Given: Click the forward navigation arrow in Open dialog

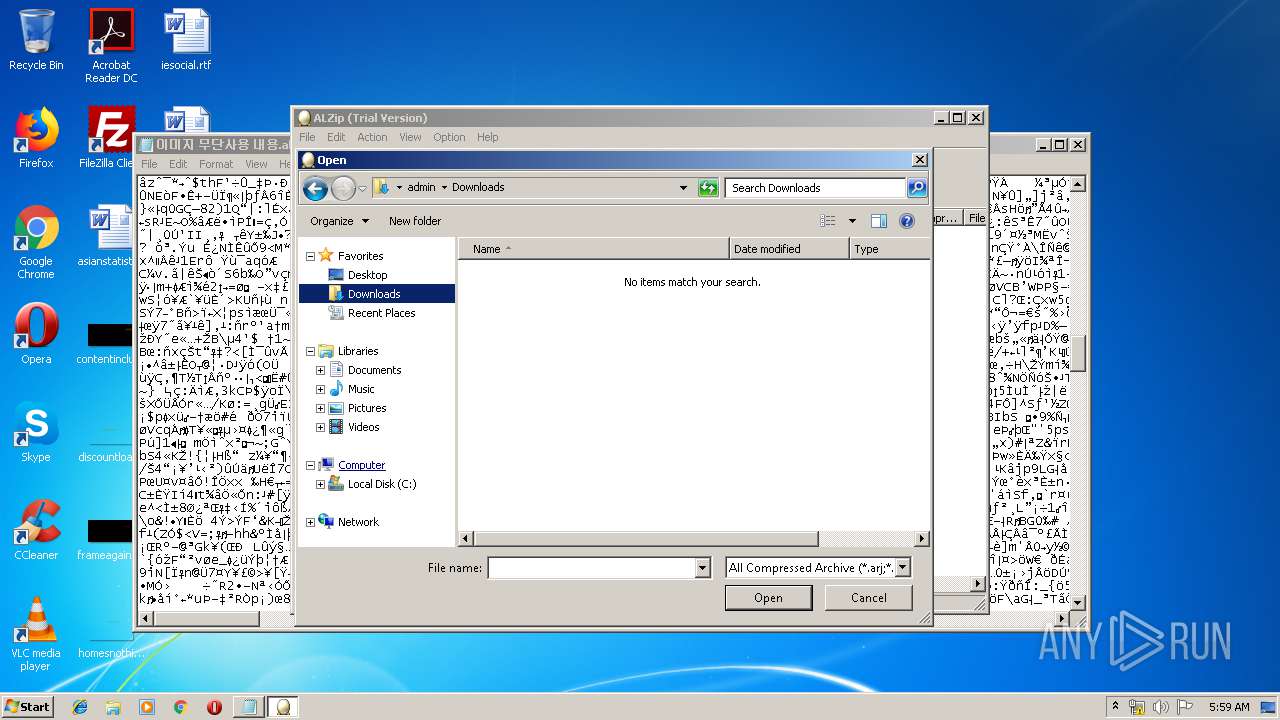Looking at the screenshot, I should (343, 188).
